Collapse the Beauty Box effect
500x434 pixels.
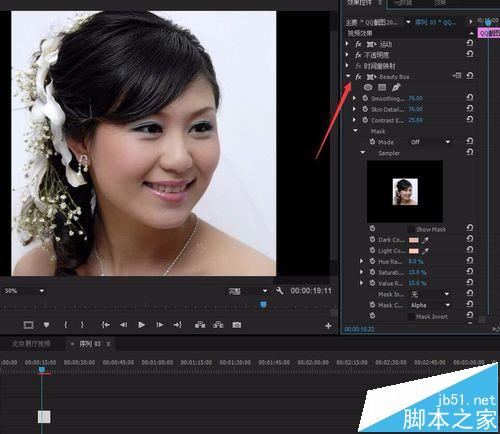(x=348, y=76)
